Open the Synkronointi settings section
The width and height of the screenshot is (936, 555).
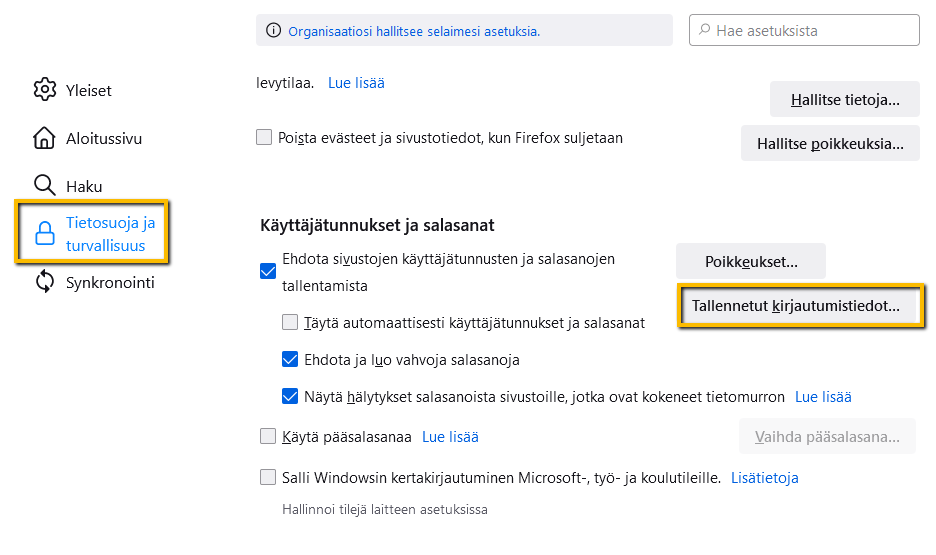[x=110, y=282]
